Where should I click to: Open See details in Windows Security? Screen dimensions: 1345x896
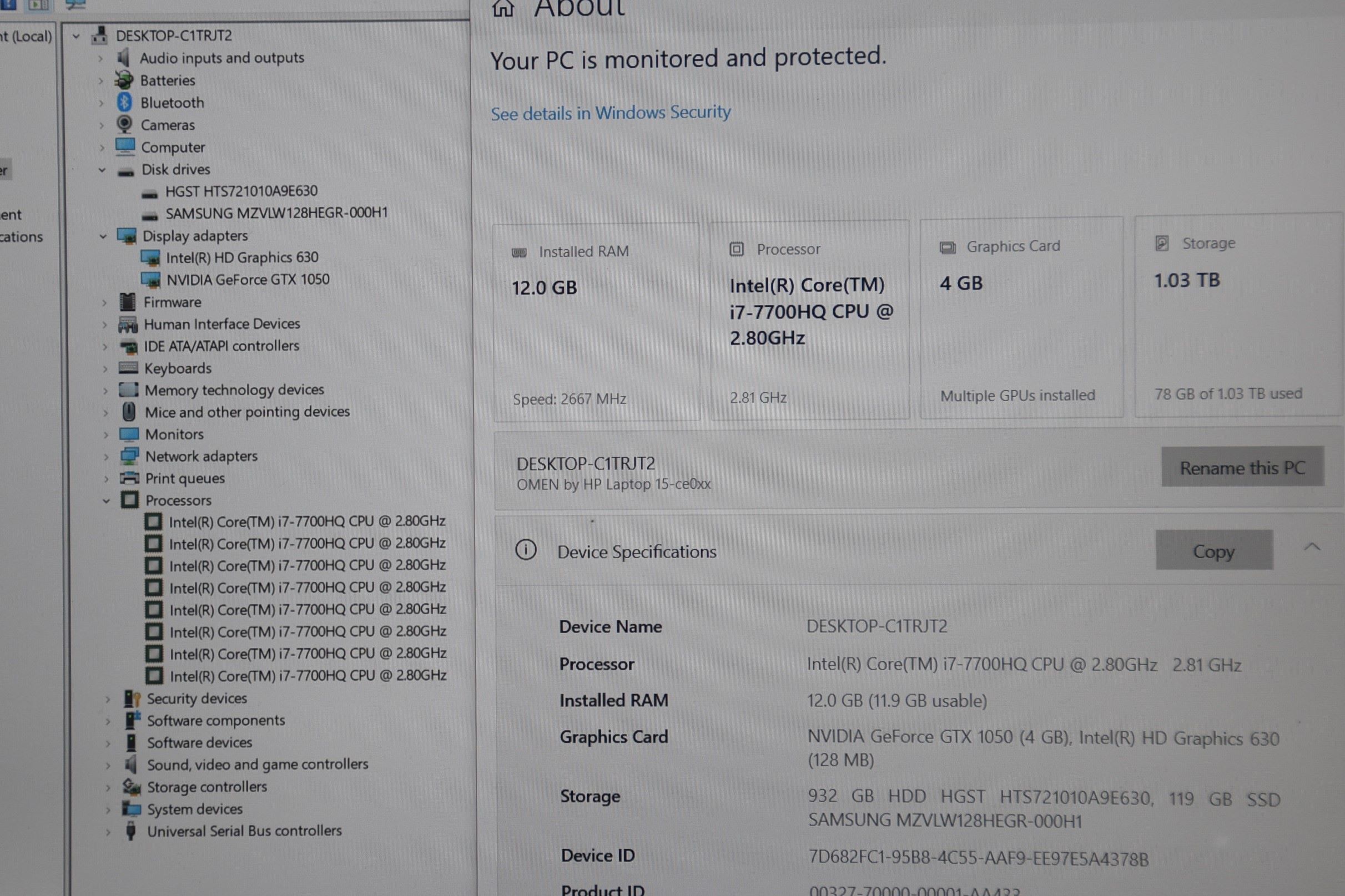pyautogui.click(x=611, y=113)
